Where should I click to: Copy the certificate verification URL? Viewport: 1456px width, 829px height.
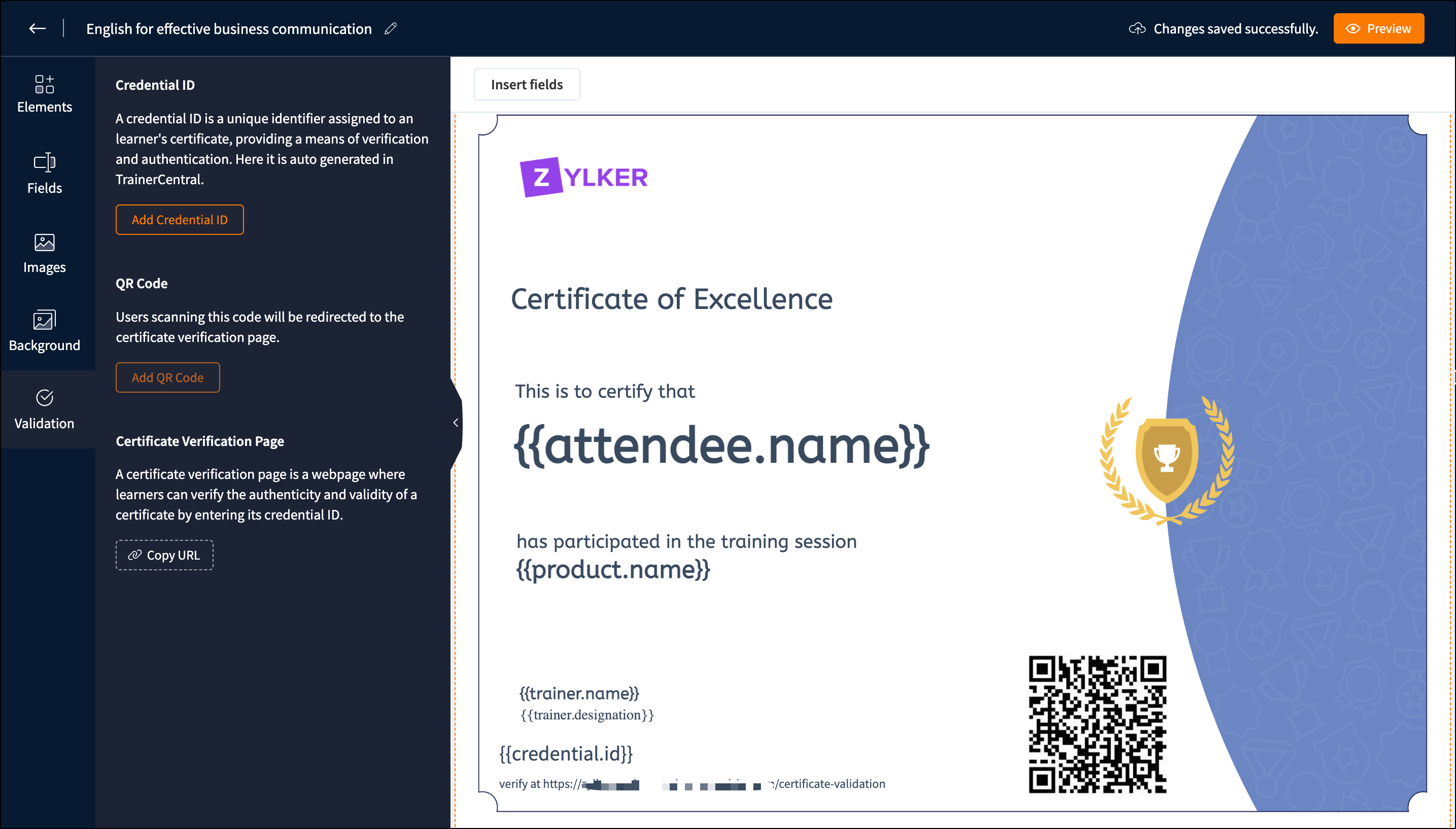(164, 555)
